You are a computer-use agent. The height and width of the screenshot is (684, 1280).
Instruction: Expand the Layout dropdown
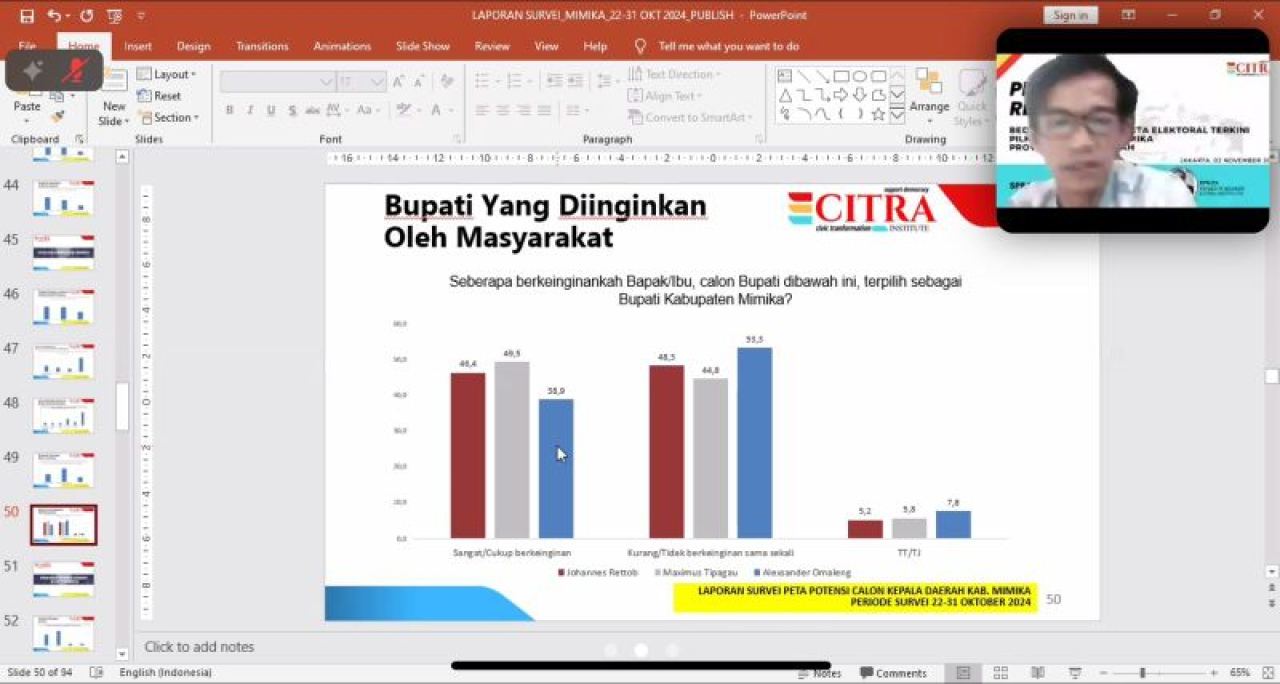[166, 74]
